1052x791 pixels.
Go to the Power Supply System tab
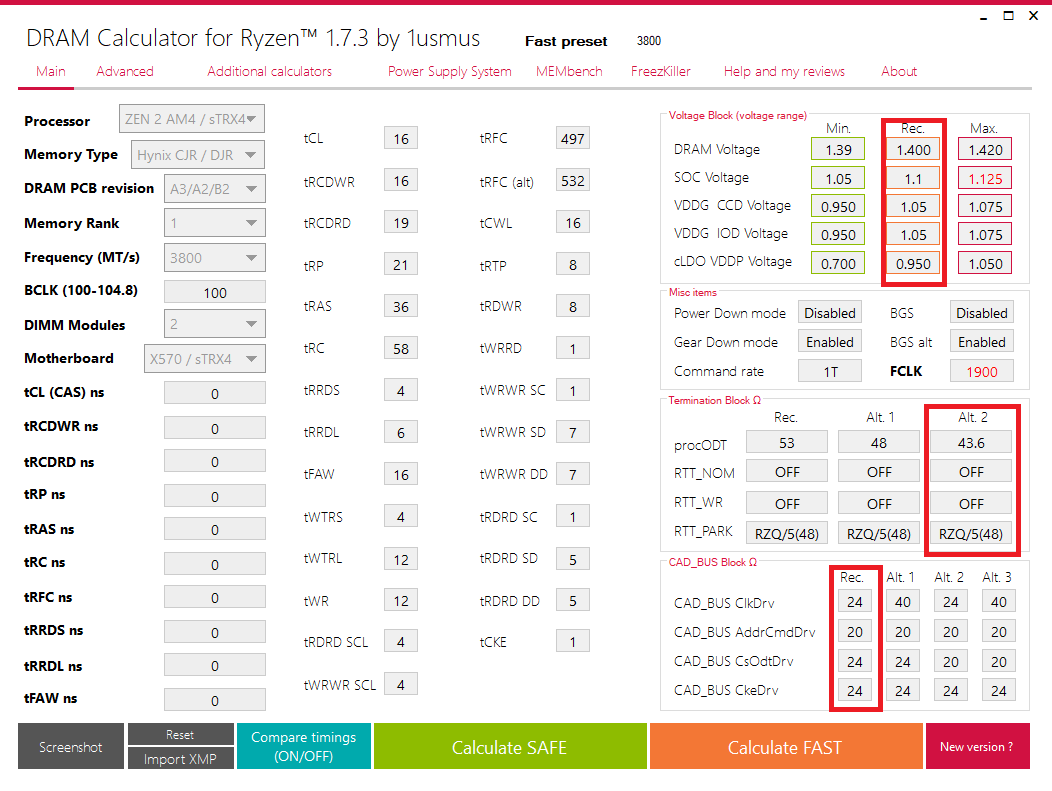(450, 71)
